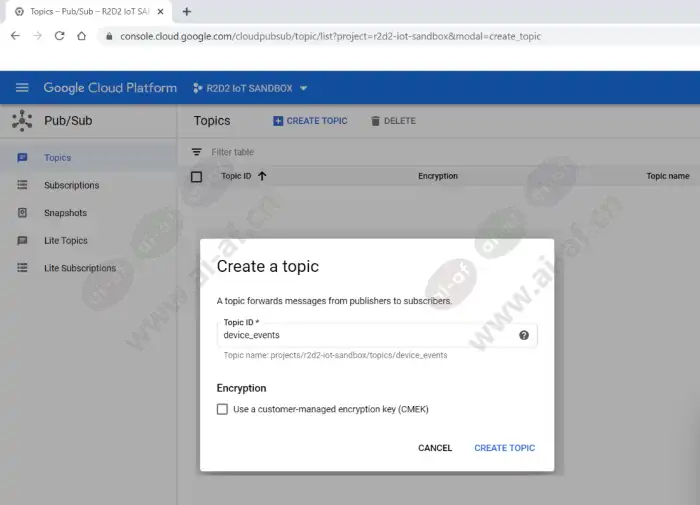Screen dimensions: 700x505
Task: Select the Topics – Pub/Sub browser tab
Action: [x=89, y=12]
